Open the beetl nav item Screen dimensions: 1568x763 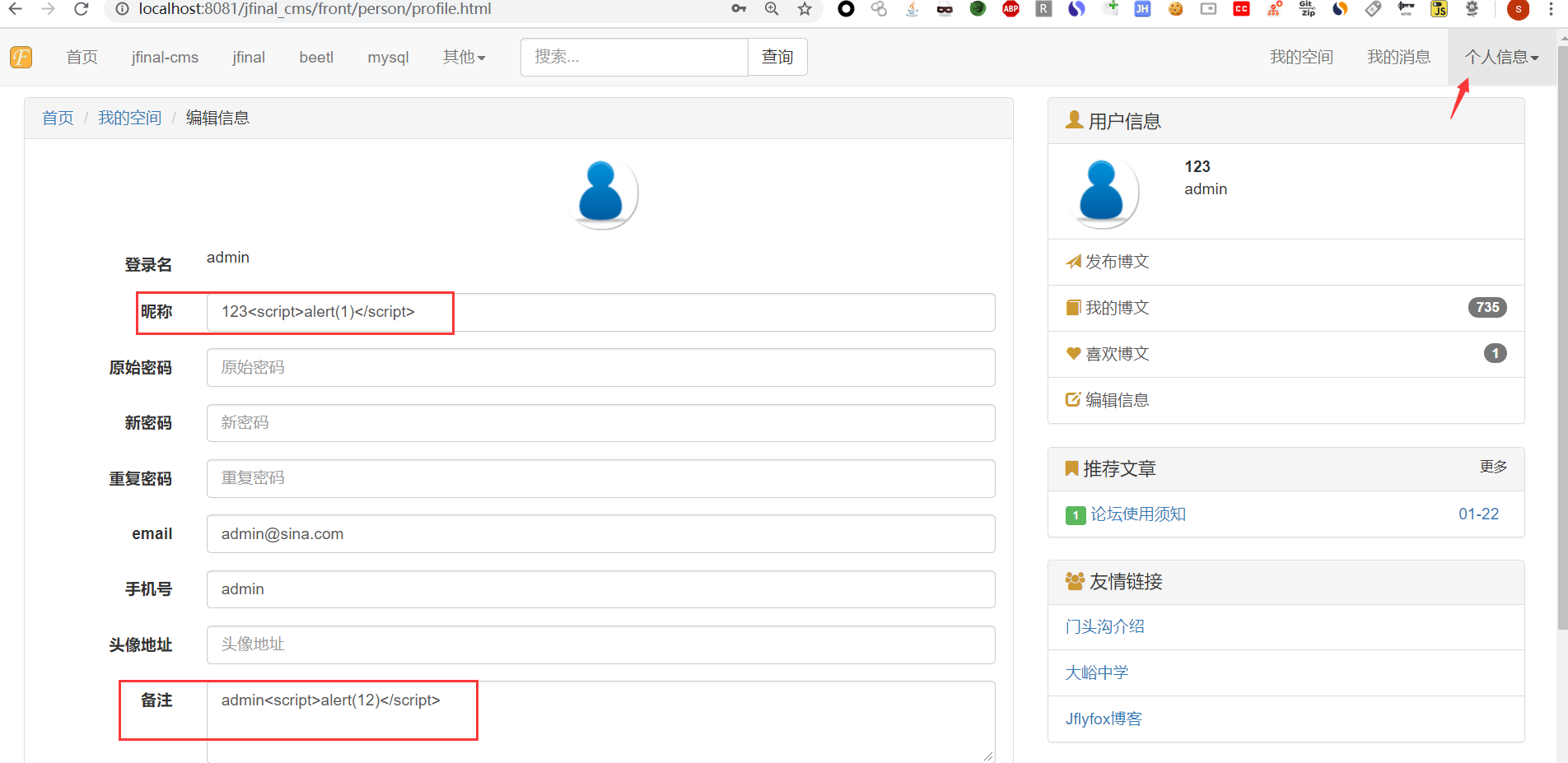tap(316, 57)
